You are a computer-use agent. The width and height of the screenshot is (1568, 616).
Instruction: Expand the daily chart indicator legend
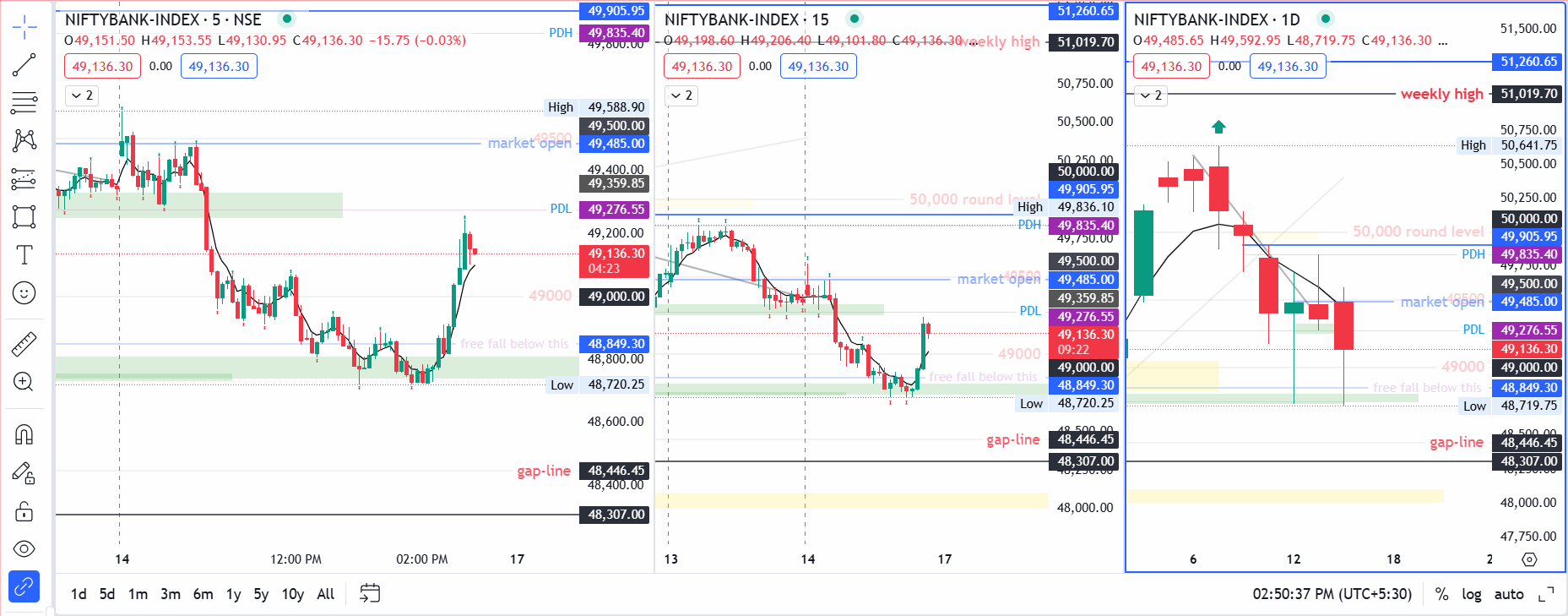click(1151, 95)
